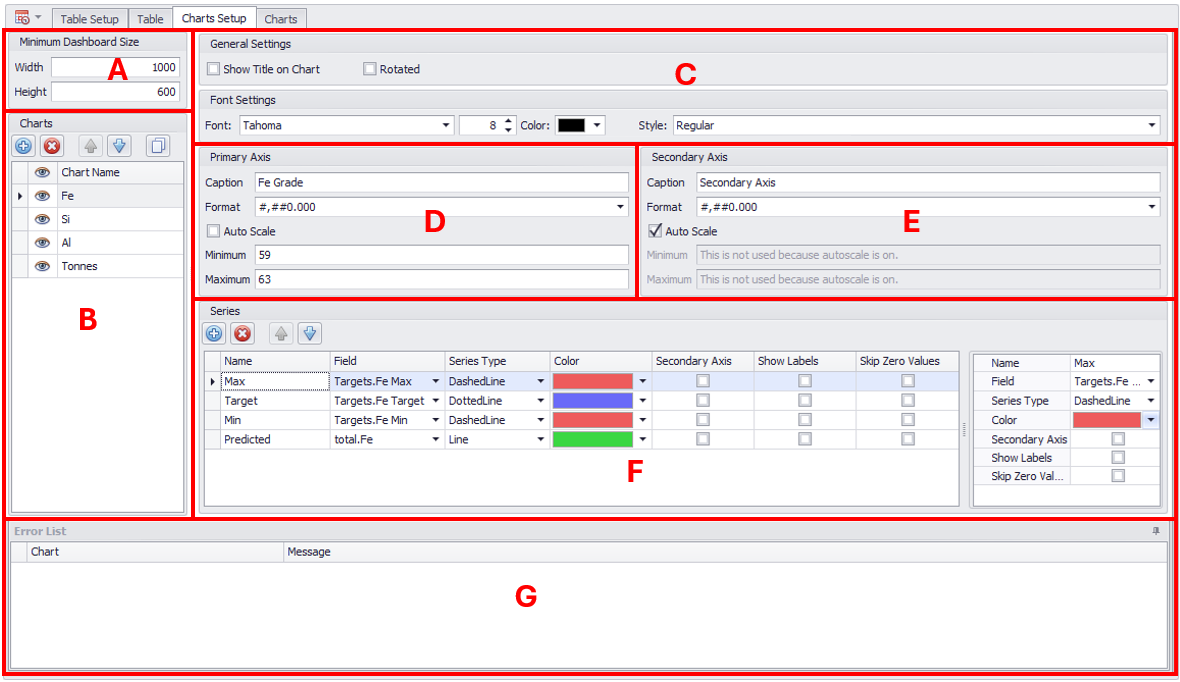Pin the Error List panel
This screenshot has width=1180, height=682.
[1157, 532]
